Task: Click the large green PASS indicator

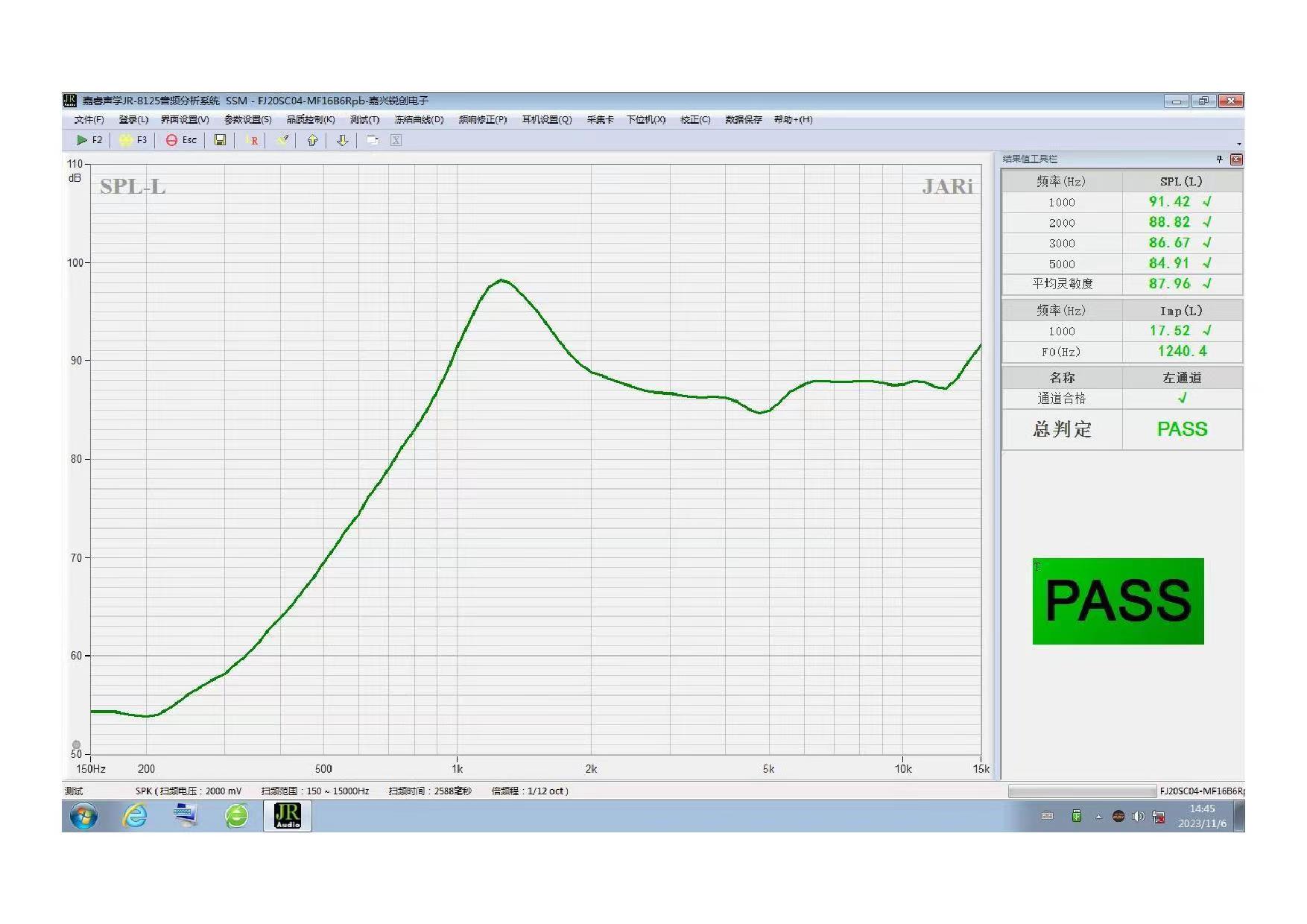Action: [1118, 601]
